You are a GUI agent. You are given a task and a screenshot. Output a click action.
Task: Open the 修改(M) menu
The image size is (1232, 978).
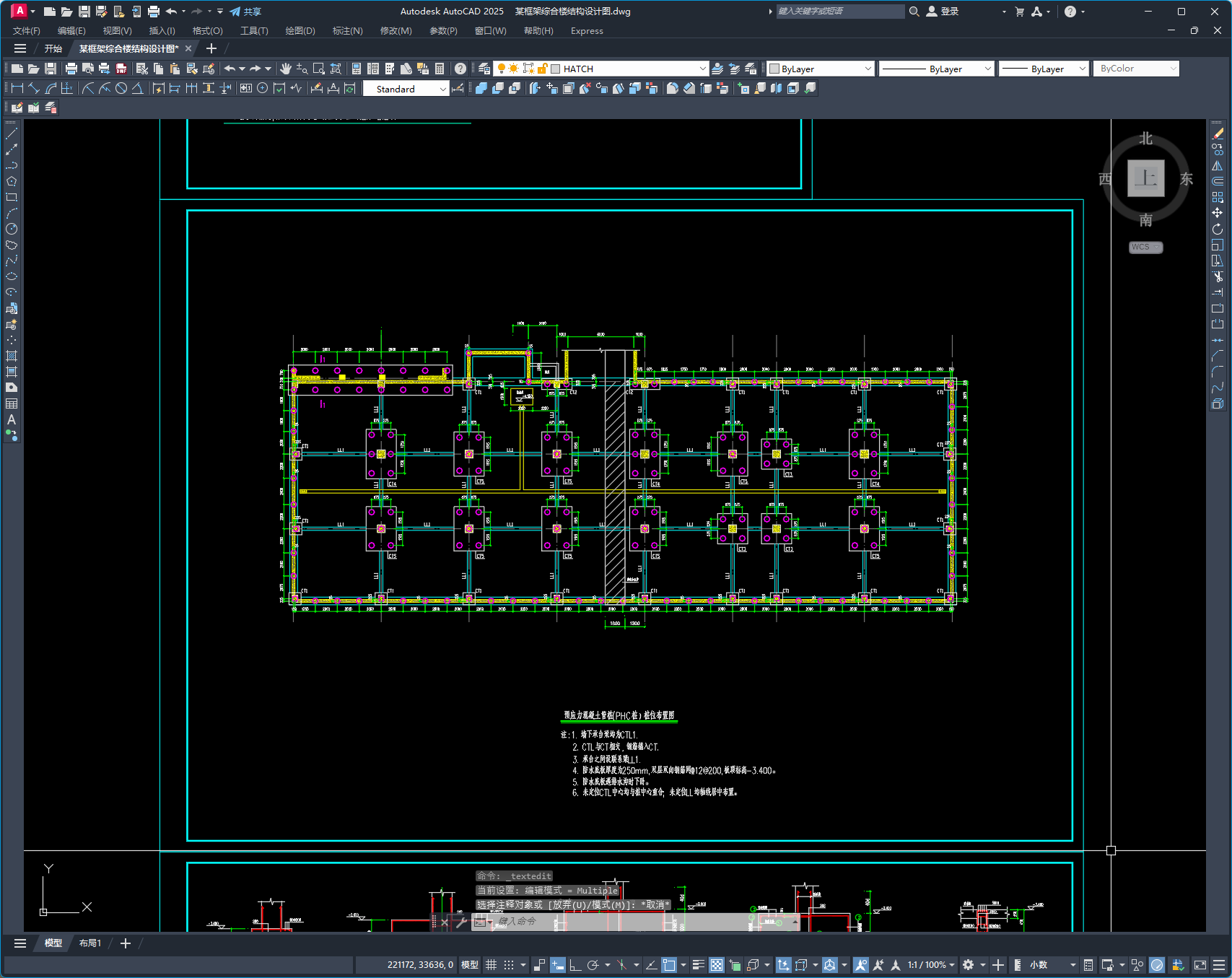tap(396, 31)
